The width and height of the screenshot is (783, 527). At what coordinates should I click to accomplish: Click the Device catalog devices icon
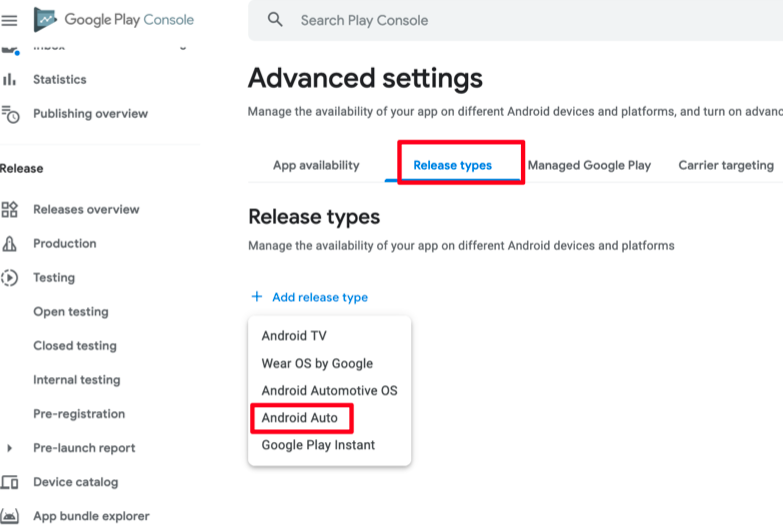click(9, 482)
